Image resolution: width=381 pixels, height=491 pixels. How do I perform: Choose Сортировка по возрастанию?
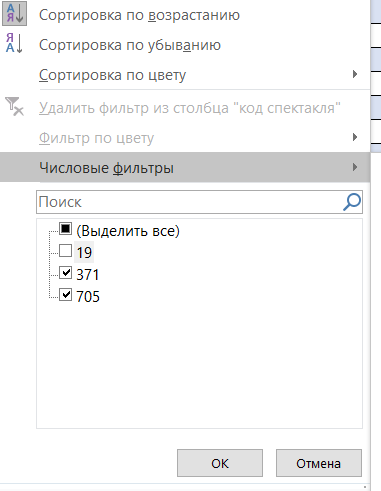(139, 15)
